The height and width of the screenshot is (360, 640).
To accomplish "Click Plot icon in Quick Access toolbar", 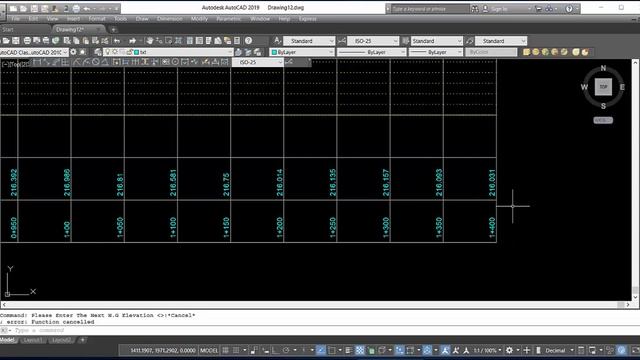I will [x=76, y=8].
